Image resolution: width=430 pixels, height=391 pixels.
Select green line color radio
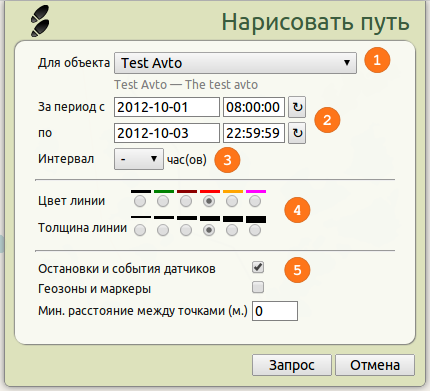pyautogui.click(x=163, y=201)
